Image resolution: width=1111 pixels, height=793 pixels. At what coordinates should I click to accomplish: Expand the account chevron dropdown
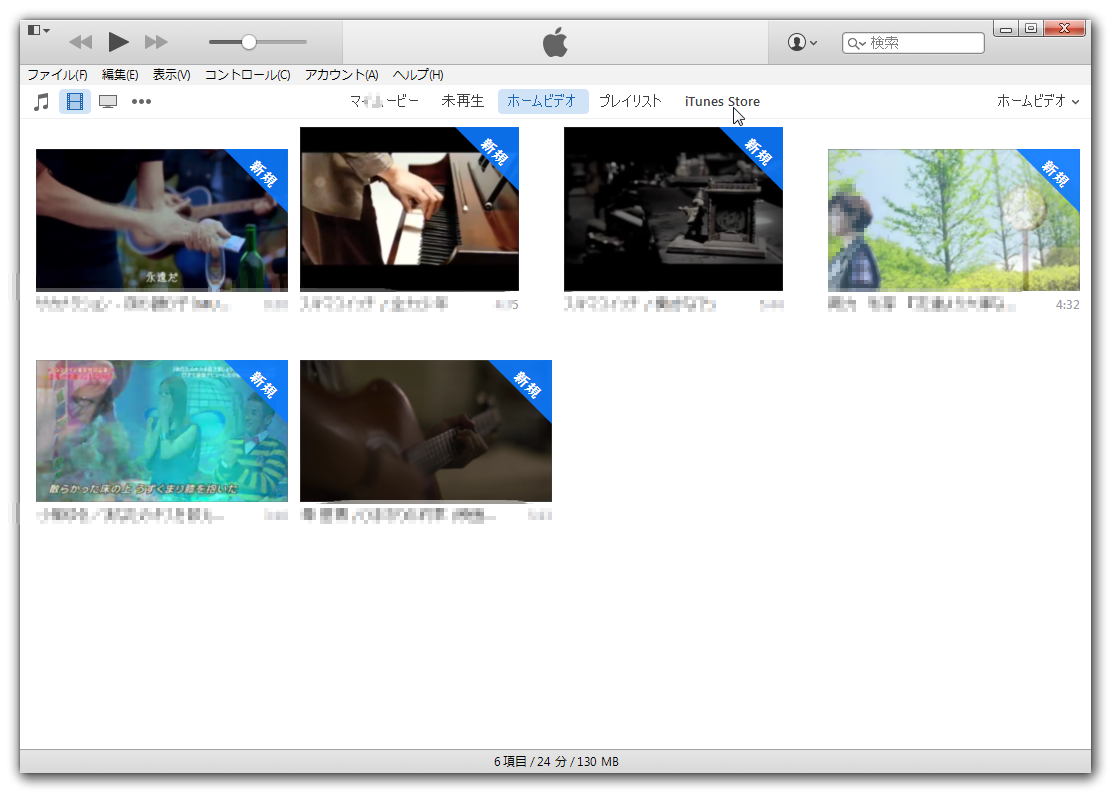tap(812, 42)
